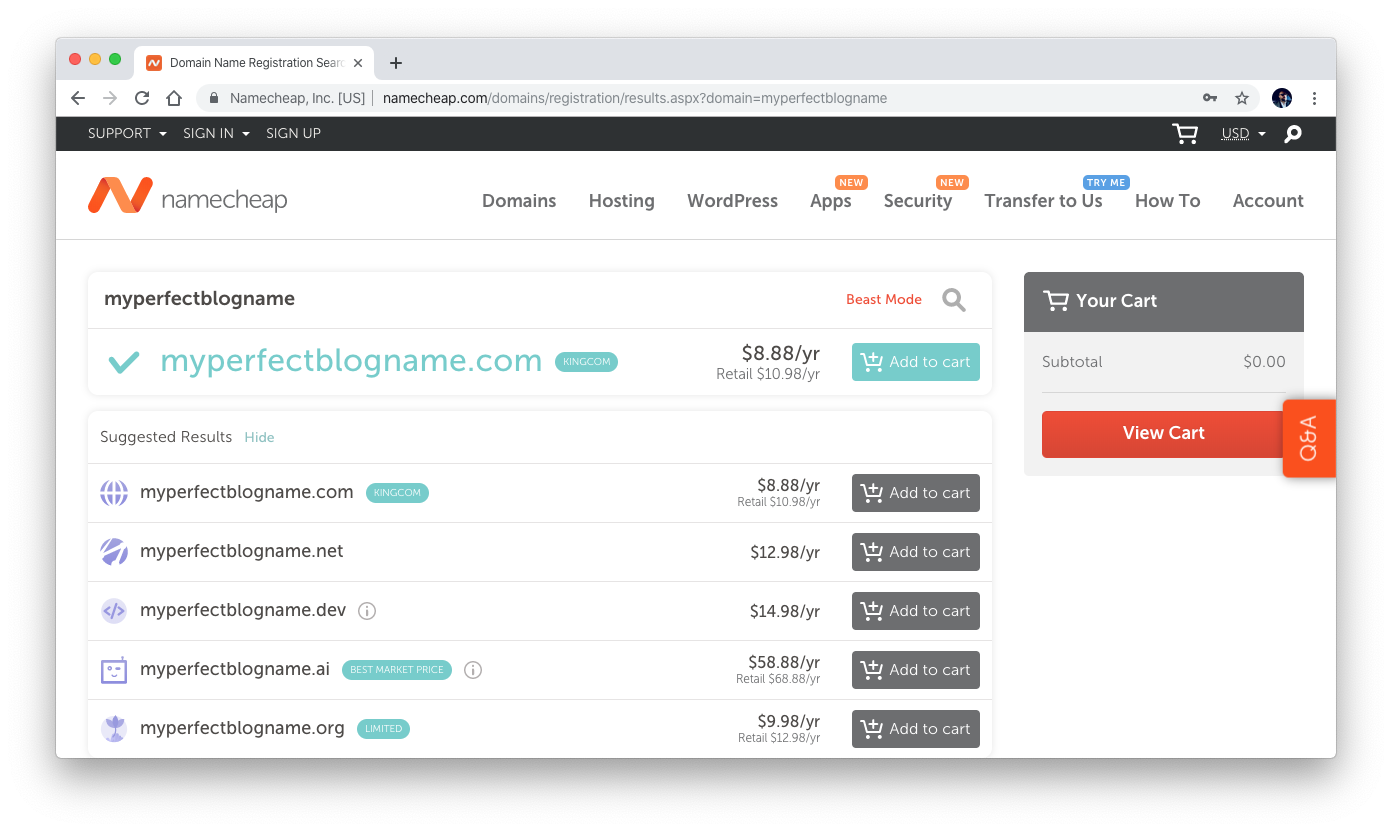Screen dimensions: 1392x832
Task: Expand the SIGN IN dropdown
Action: (216, 134)
